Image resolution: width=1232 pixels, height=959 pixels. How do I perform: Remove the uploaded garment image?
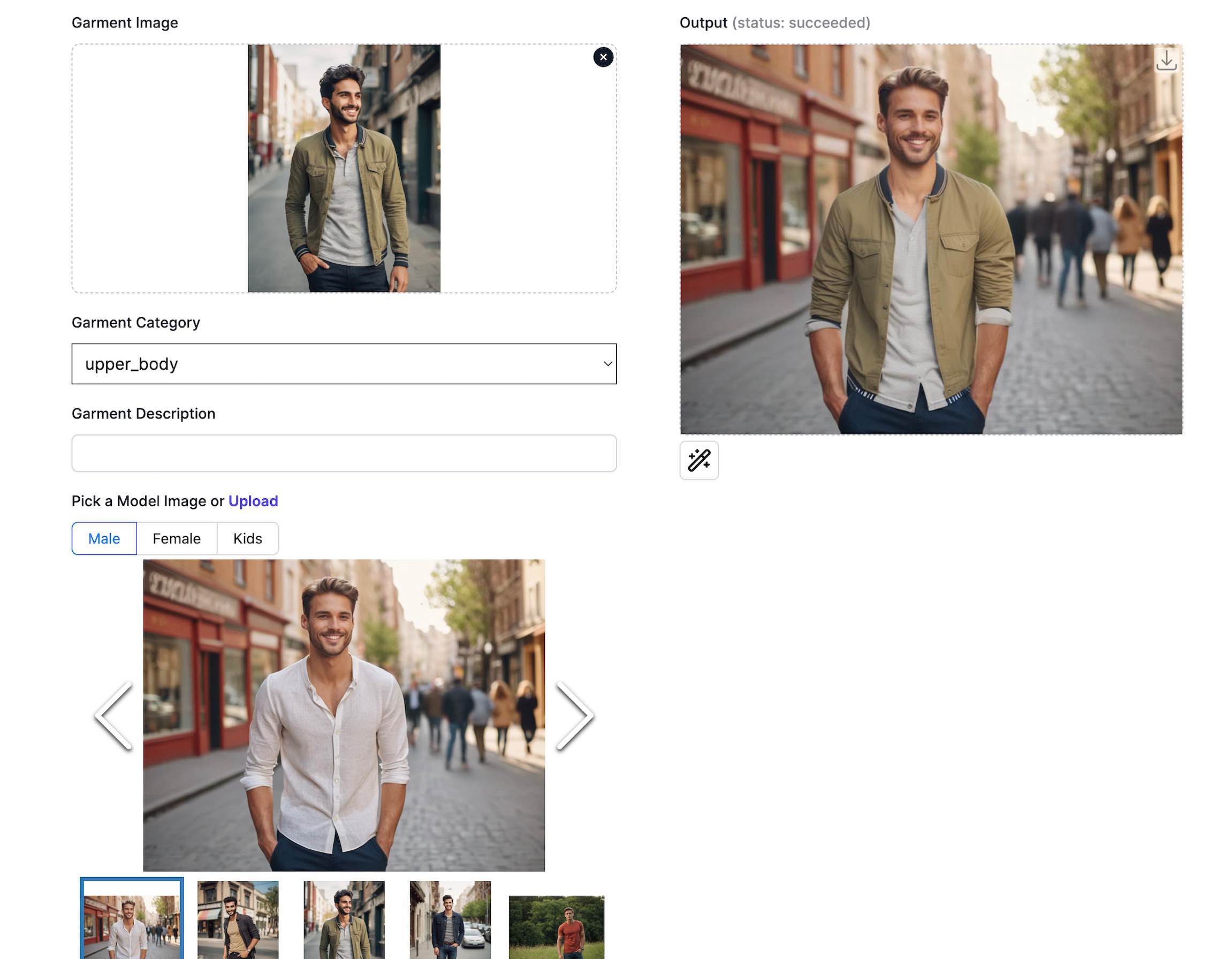pos(603,57)
